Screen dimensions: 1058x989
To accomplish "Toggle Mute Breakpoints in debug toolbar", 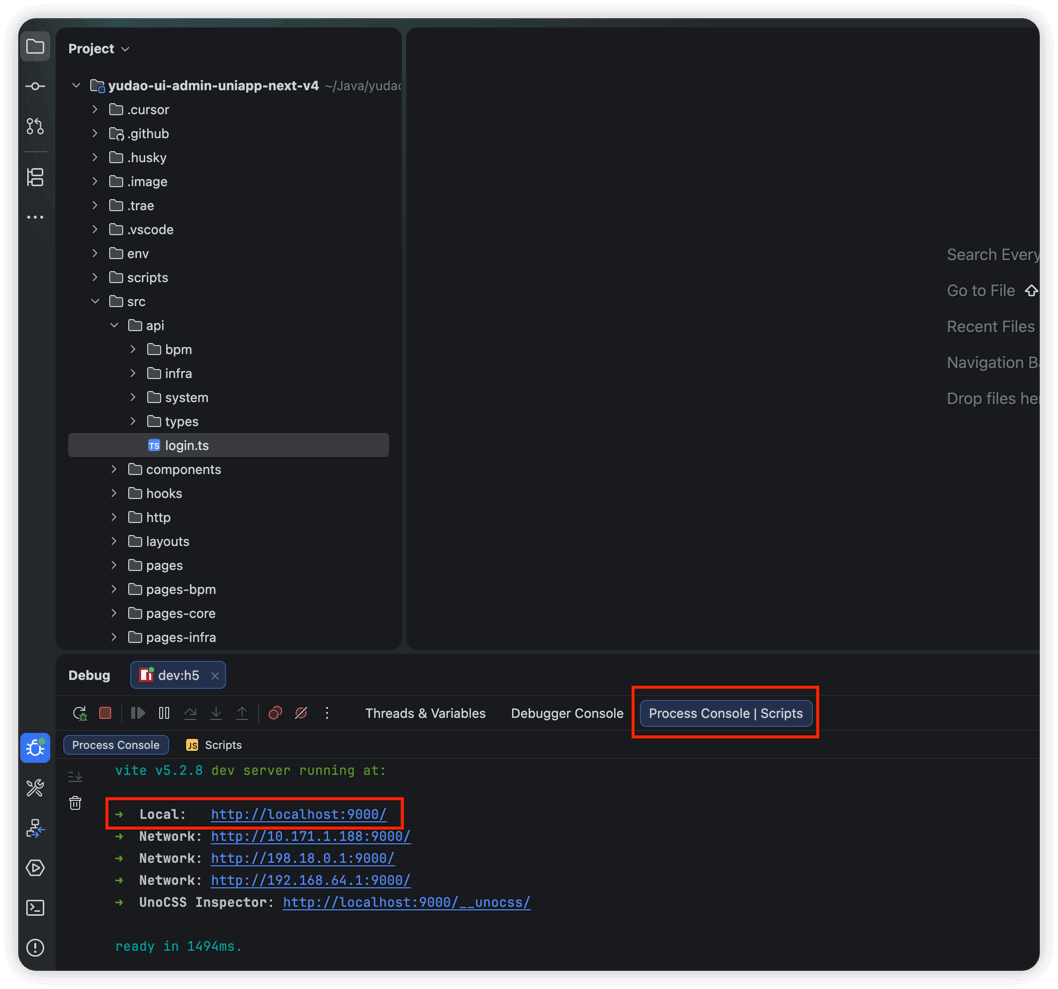I will [301, 713].
